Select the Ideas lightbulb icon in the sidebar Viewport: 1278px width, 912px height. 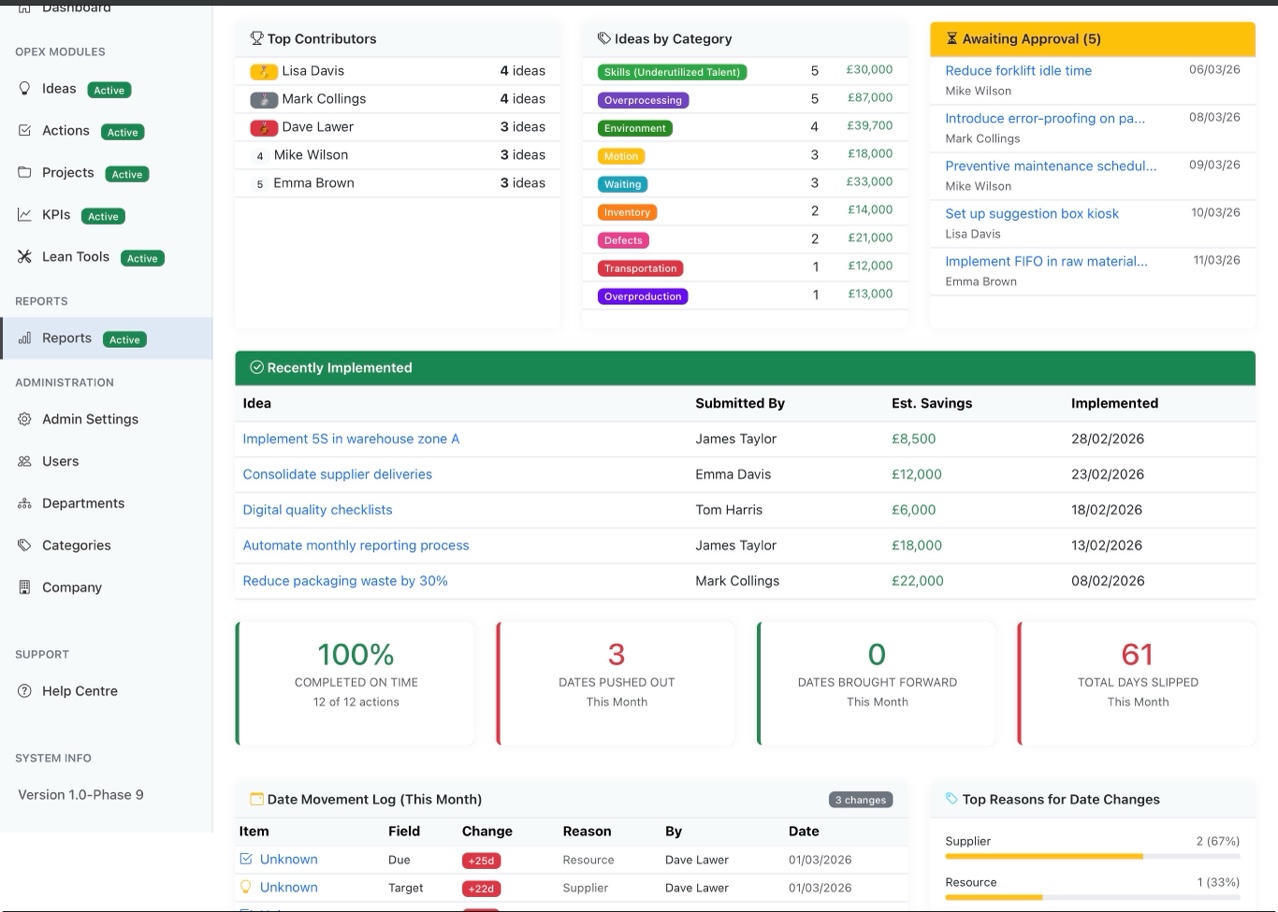tap(25, 88)
